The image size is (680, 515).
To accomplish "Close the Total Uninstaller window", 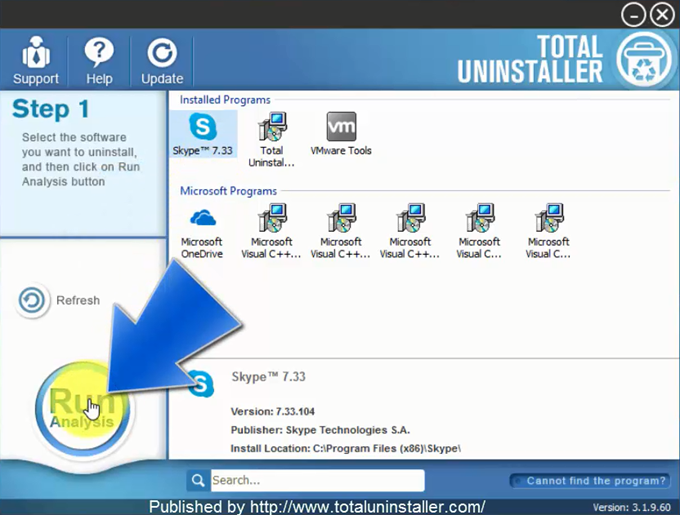I will (662, 15).
